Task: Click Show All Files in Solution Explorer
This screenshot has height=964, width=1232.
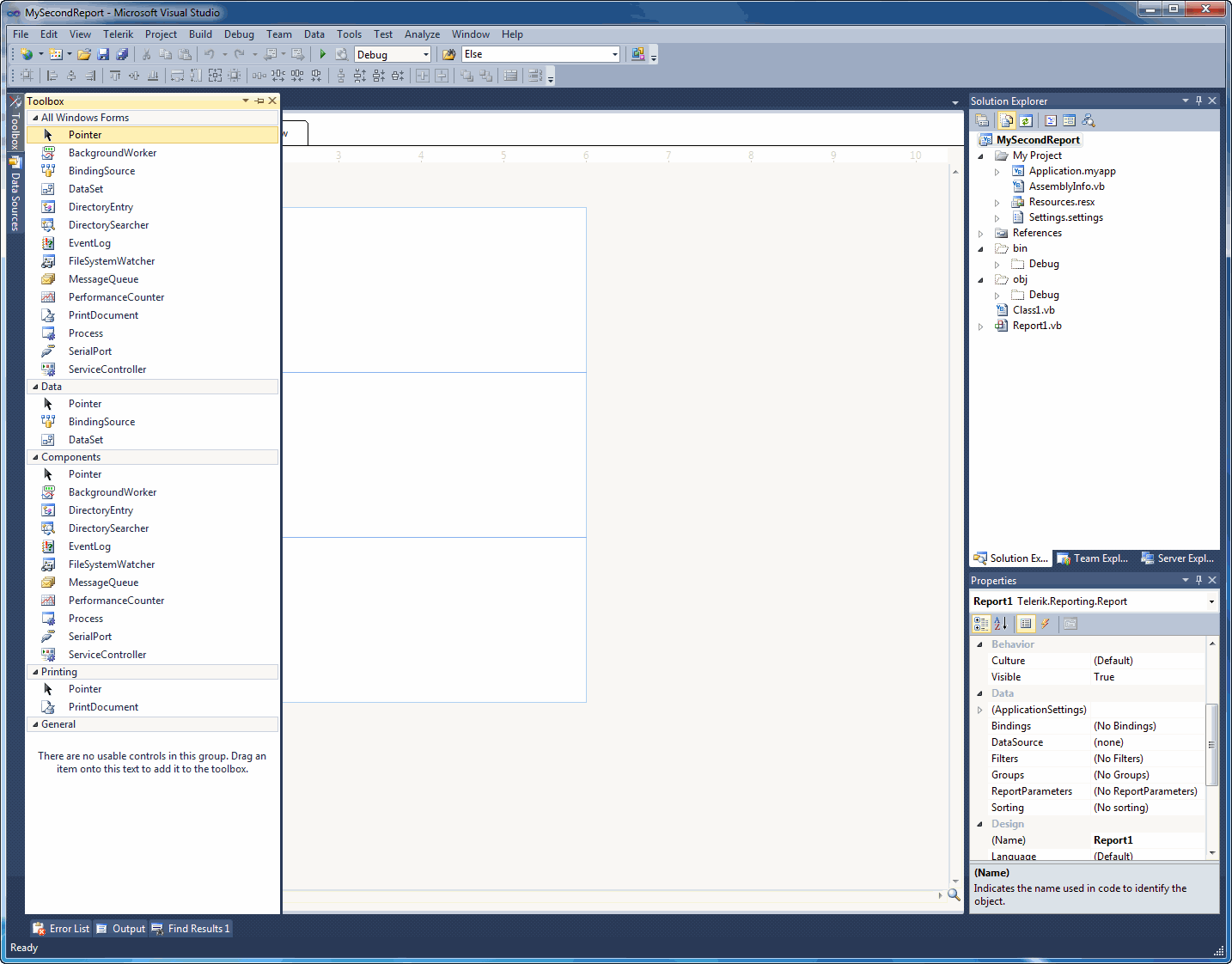Action: pos(1006,120)
